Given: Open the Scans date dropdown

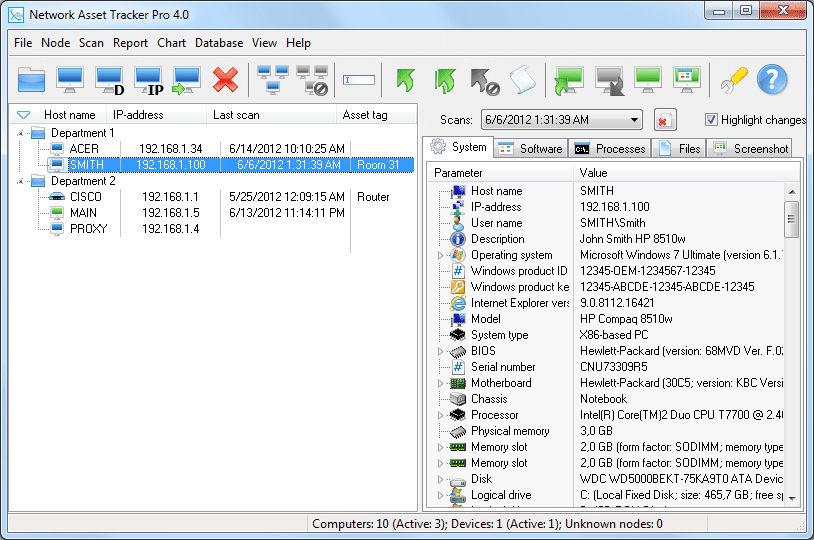Looking at the screenshot, I should (635, 120).
